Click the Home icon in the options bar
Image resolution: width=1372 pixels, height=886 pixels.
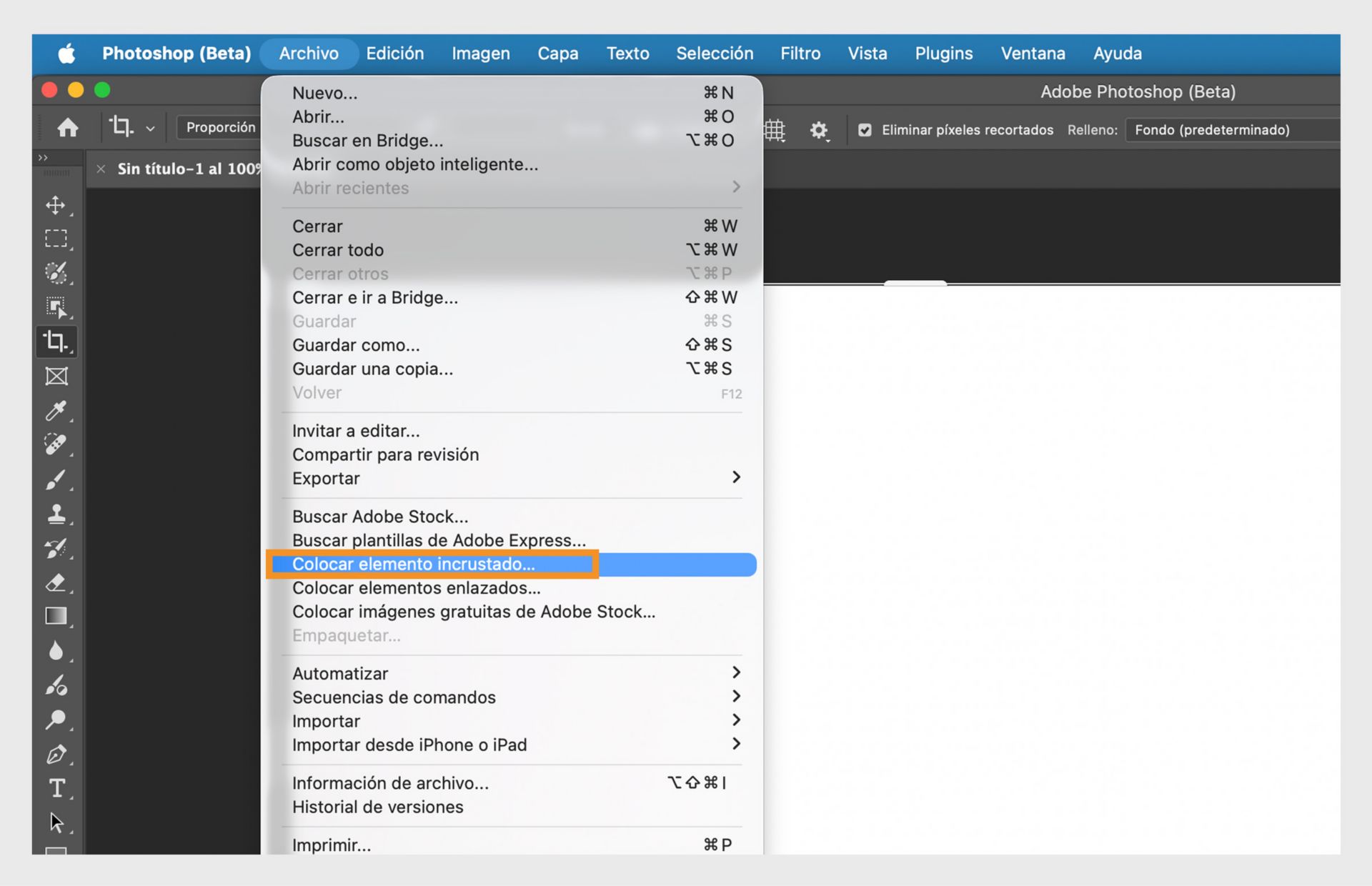(69, 127)
